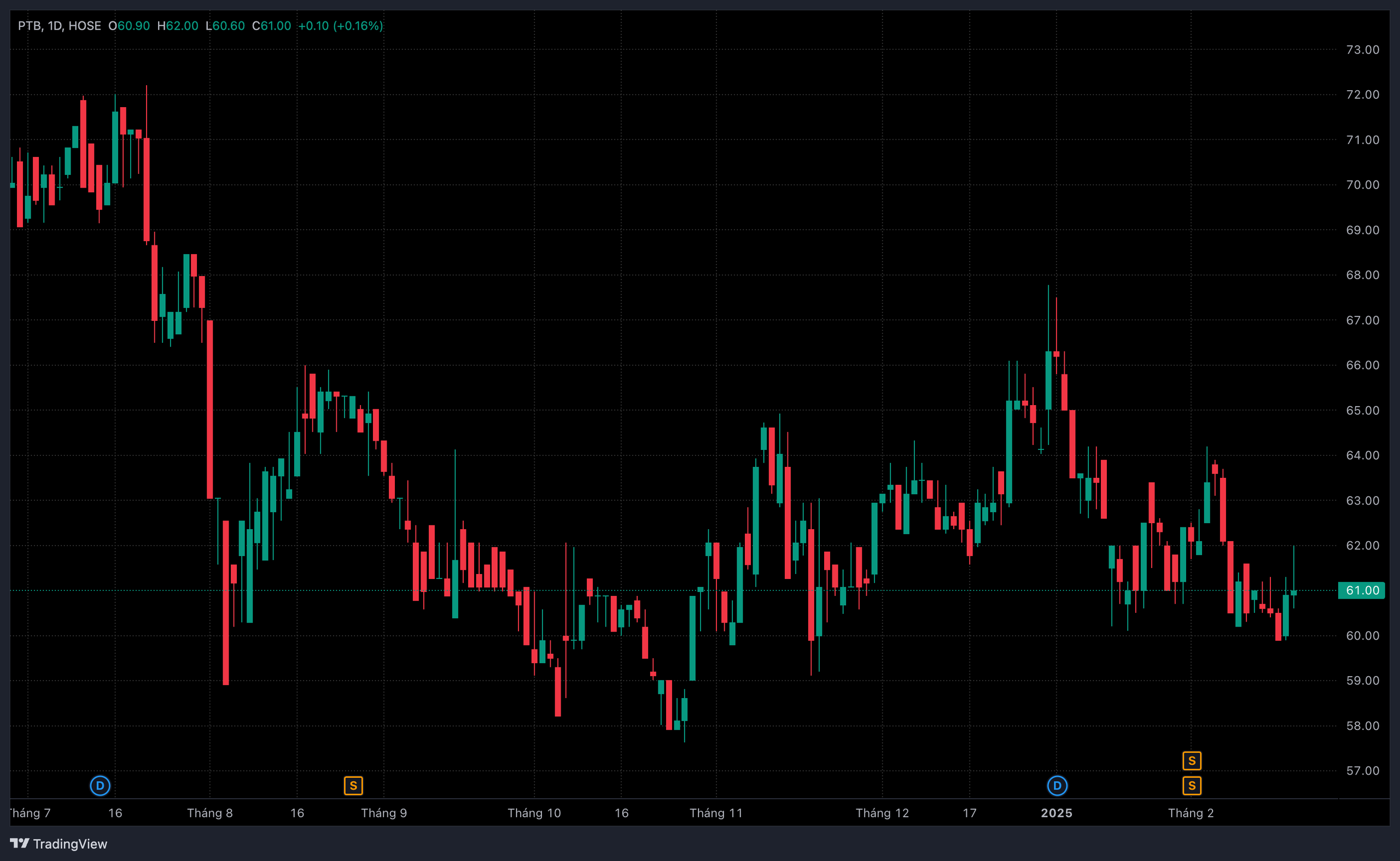Click the split S marker before Tháng 9
Viewport: 1400px width, 861px height.
(353, 786)
